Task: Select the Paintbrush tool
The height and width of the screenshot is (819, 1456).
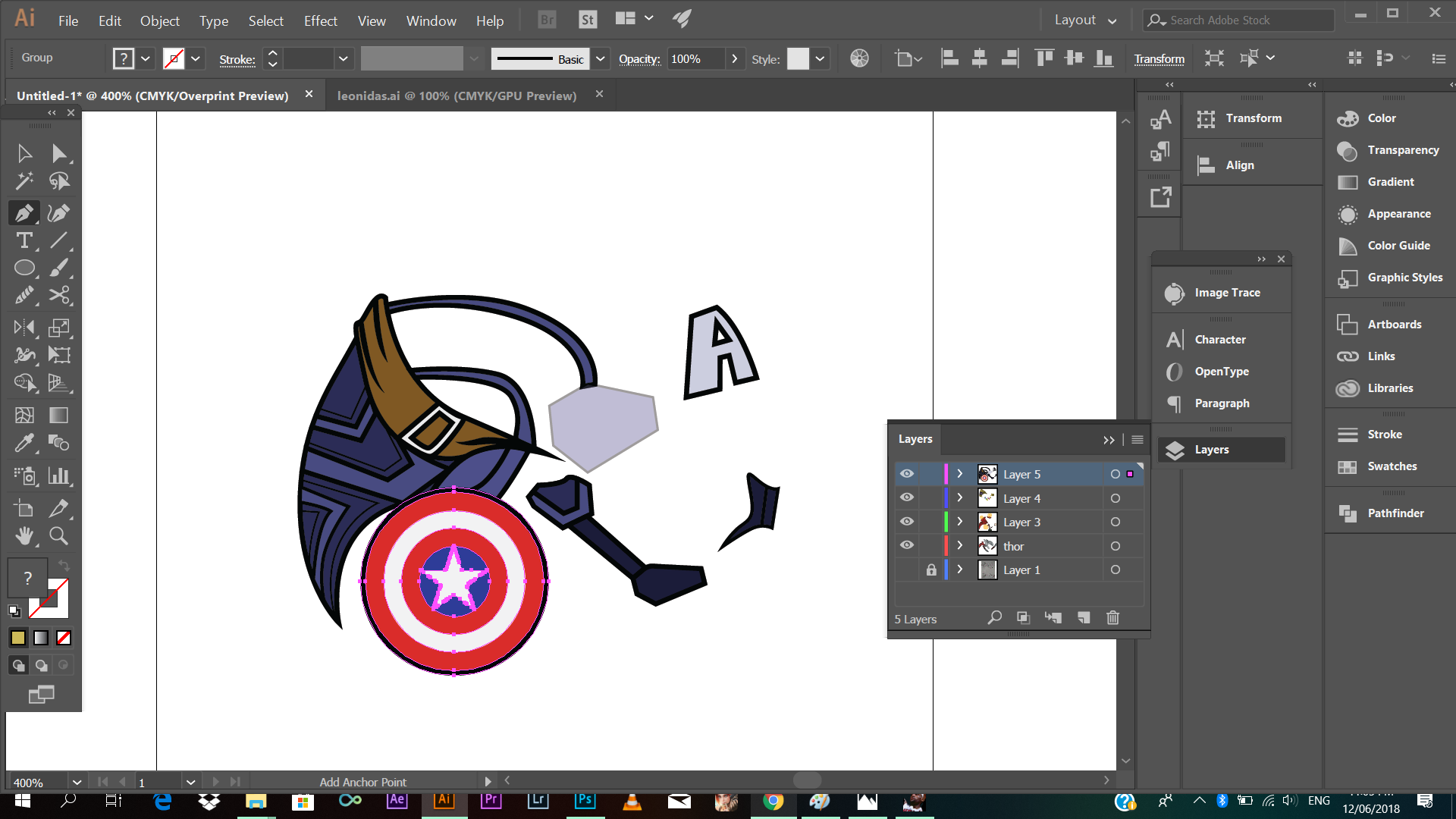Action: (x=59, y=268)
